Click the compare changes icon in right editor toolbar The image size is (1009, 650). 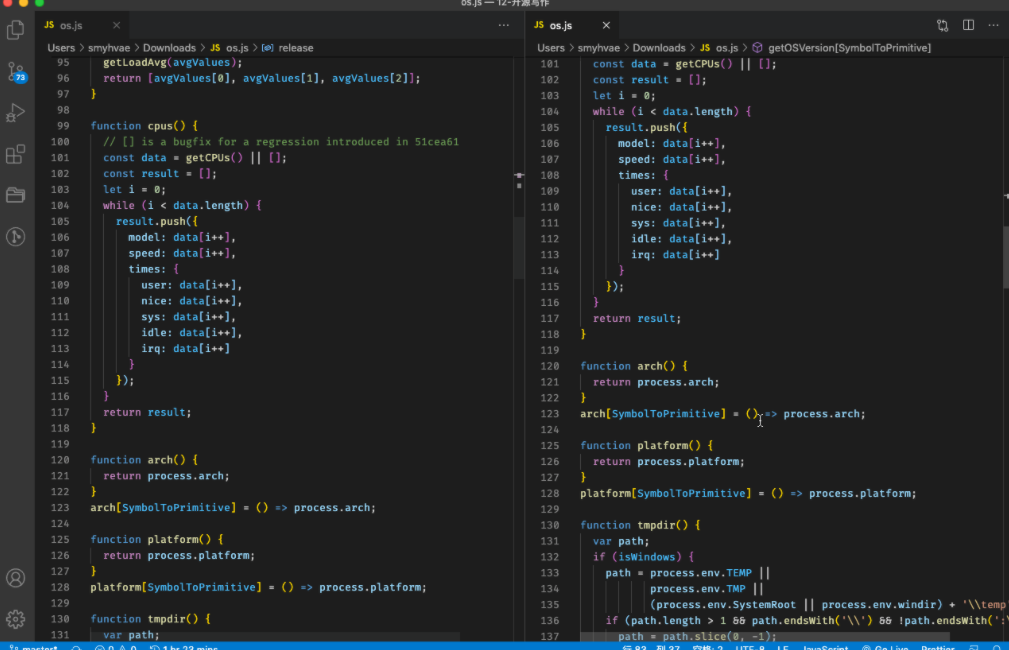point(943,25)
